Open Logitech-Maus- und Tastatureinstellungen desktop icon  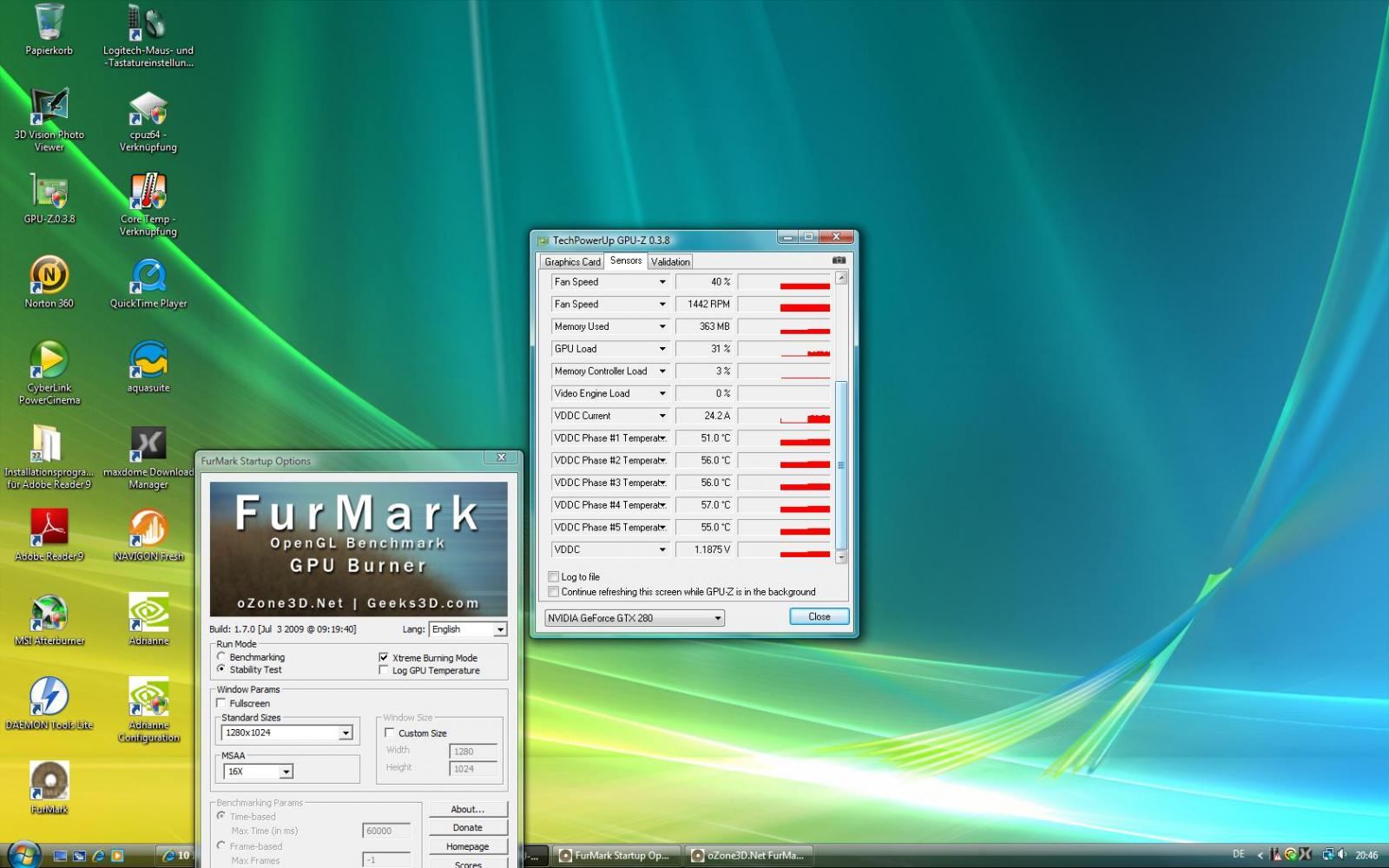(148, 22)
